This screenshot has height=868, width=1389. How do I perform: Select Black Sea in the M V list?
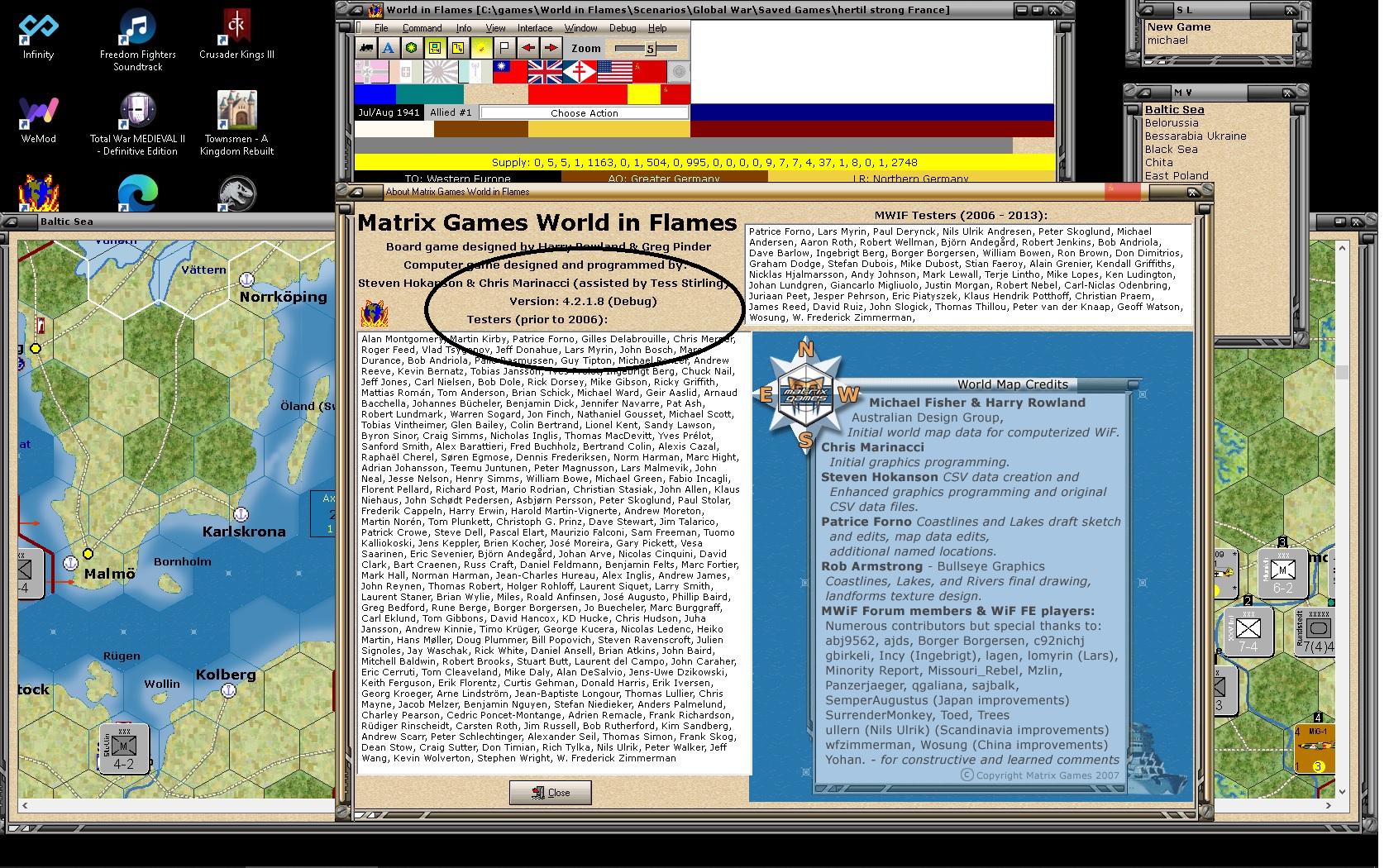tap(1171, 150)
